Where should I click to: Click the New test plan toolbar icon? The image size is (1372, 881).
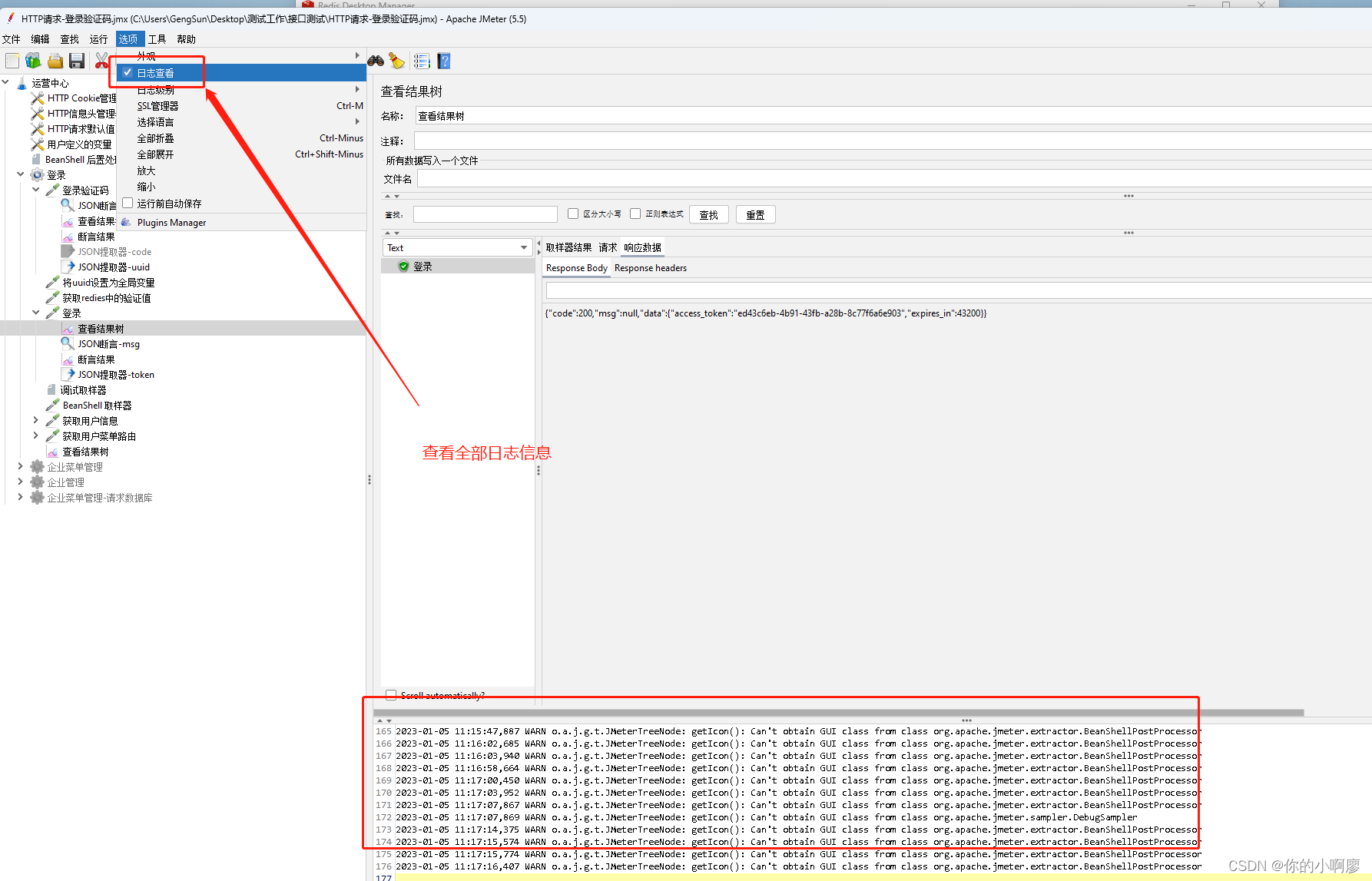(12, 61)
